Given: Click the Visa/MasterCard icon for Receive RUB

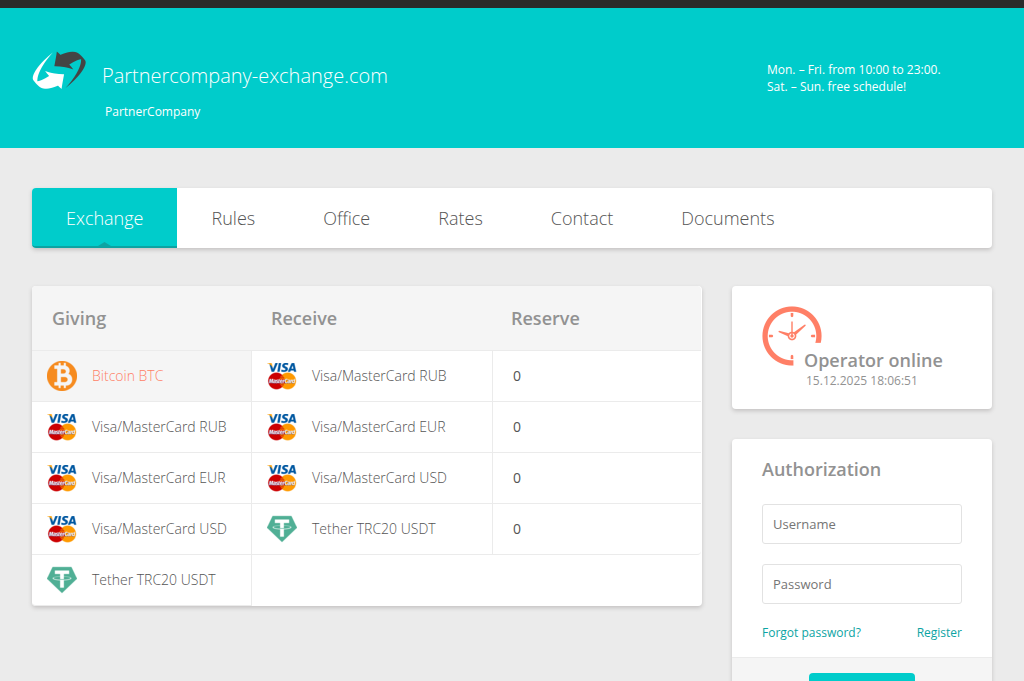Looking at the screenshot, I should [x=281, y=376].
